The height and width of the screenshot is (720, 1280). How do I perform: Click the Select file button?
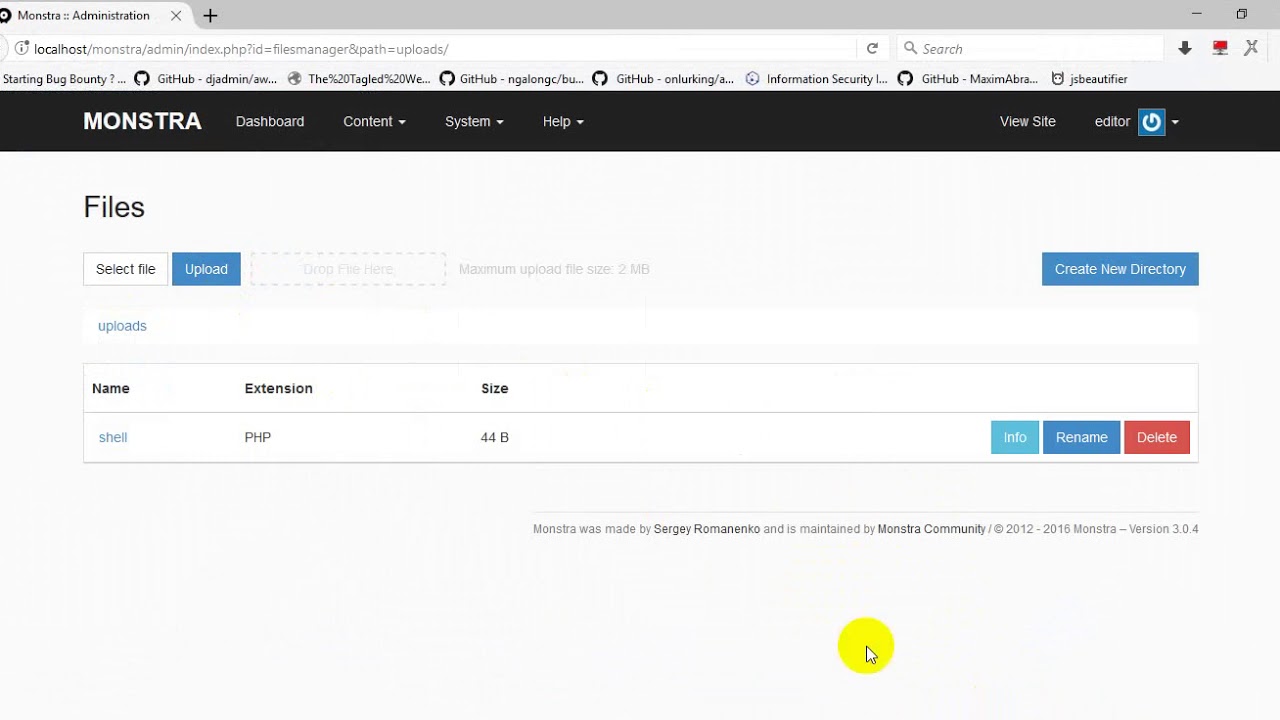click(x=126, y=269)
